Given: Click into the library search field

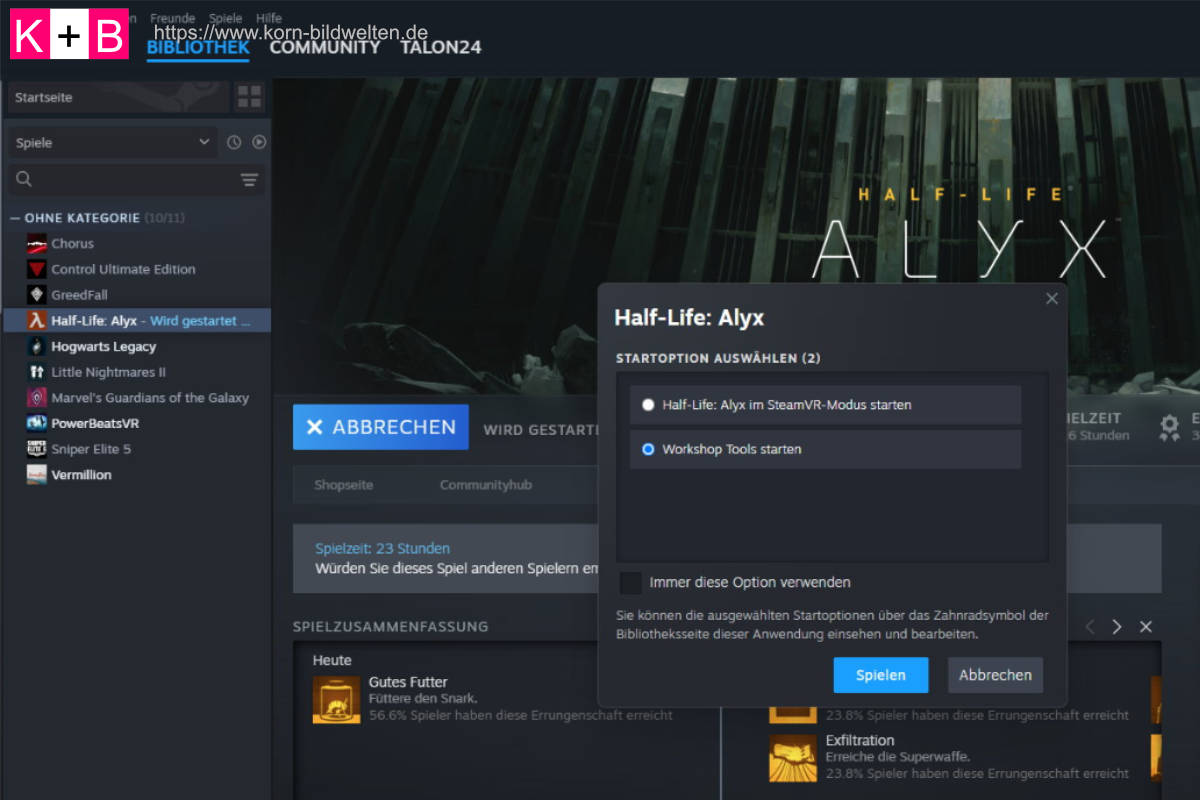Looking at the screenshot, I should [137, 180].
